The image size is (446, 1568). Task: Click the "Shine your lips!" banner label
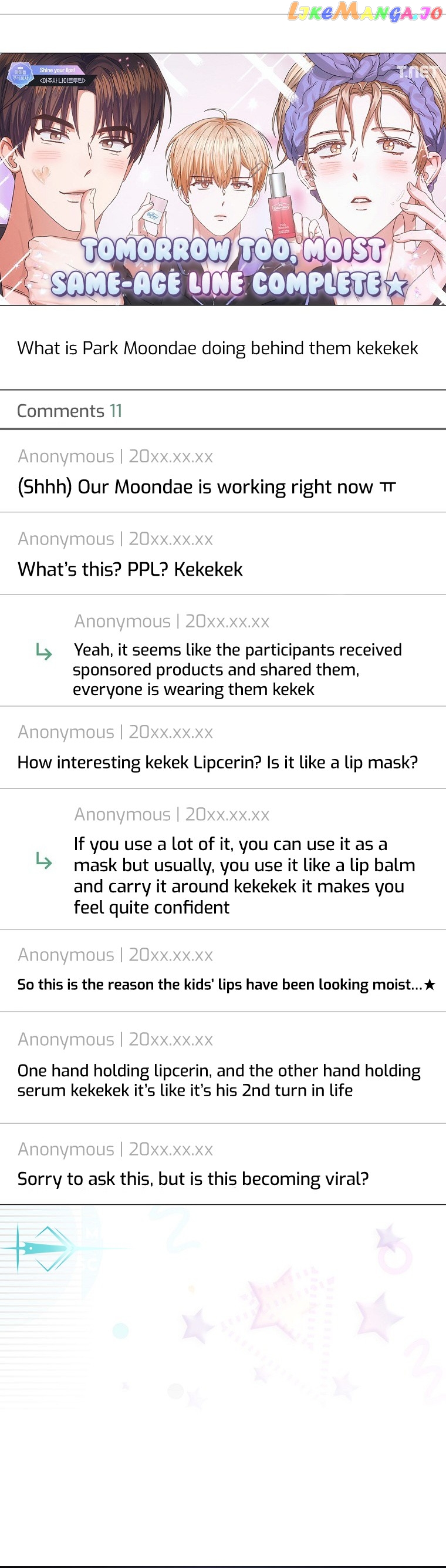coord(58,70)
